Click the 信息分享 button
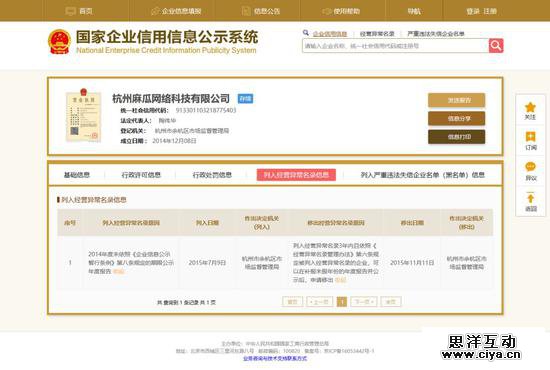Image resolution: width=550 pixels, height=370 pixels. 456,119
